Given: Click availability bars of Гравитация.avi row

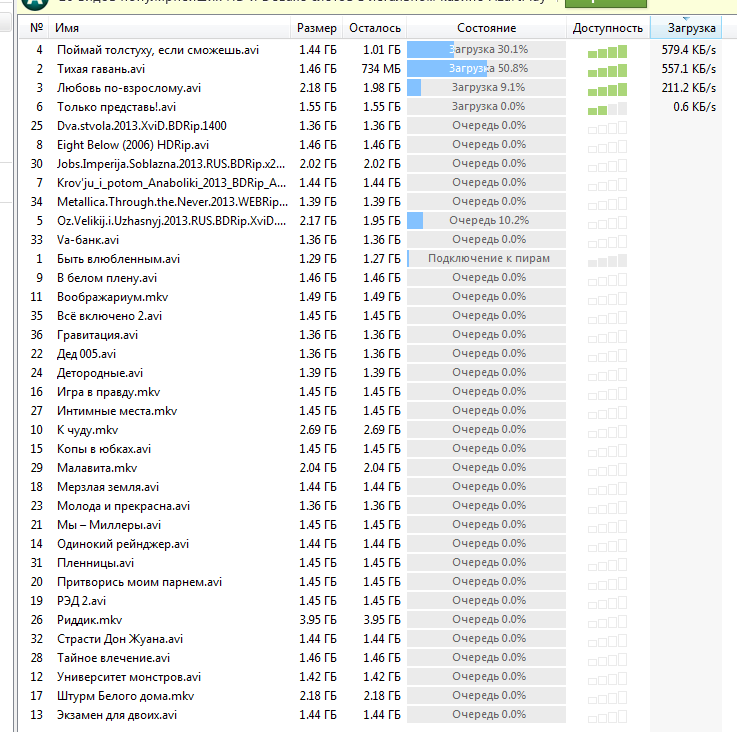Looking at the screenshot, I should [x=607, y=335].
